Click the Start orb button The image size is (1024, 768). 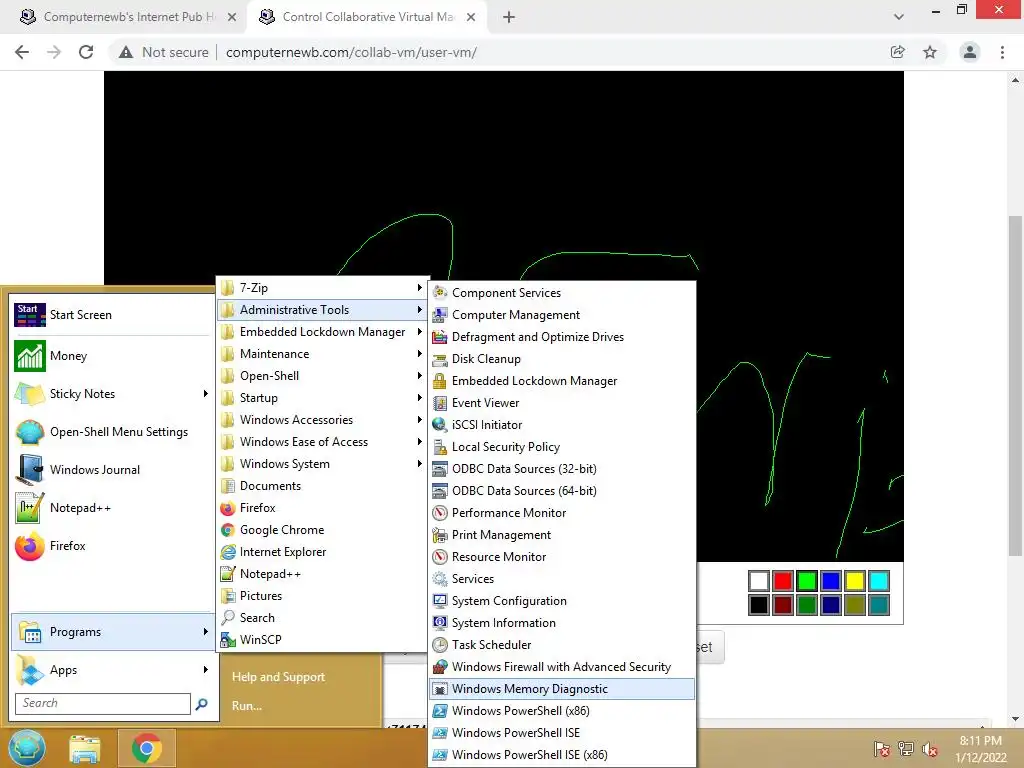pos(27,748)
